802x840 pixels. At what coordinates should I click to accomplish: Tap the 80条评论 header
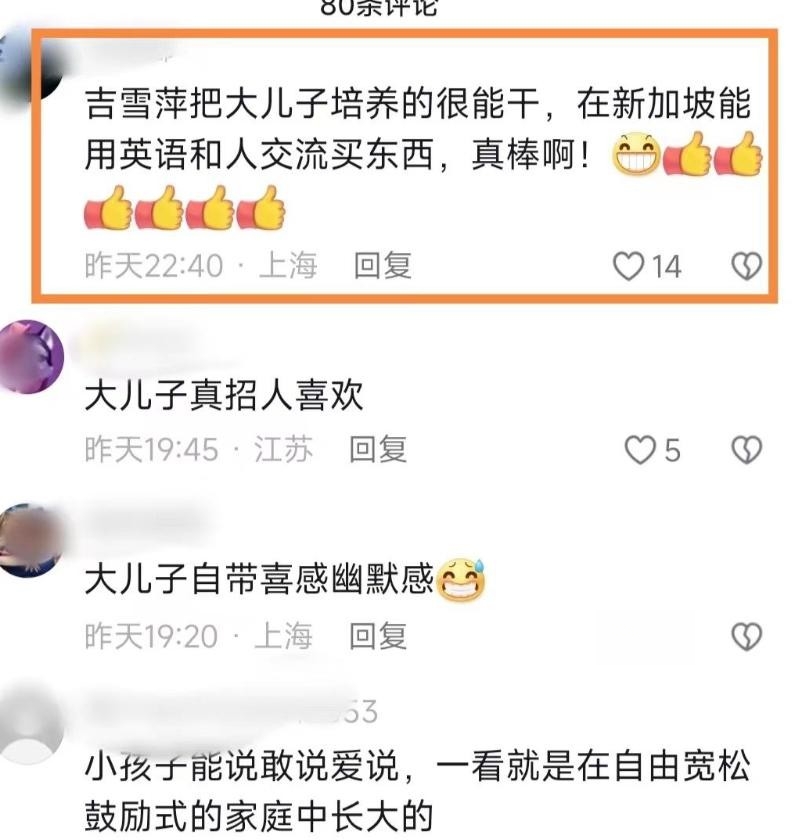click(379, 8)
